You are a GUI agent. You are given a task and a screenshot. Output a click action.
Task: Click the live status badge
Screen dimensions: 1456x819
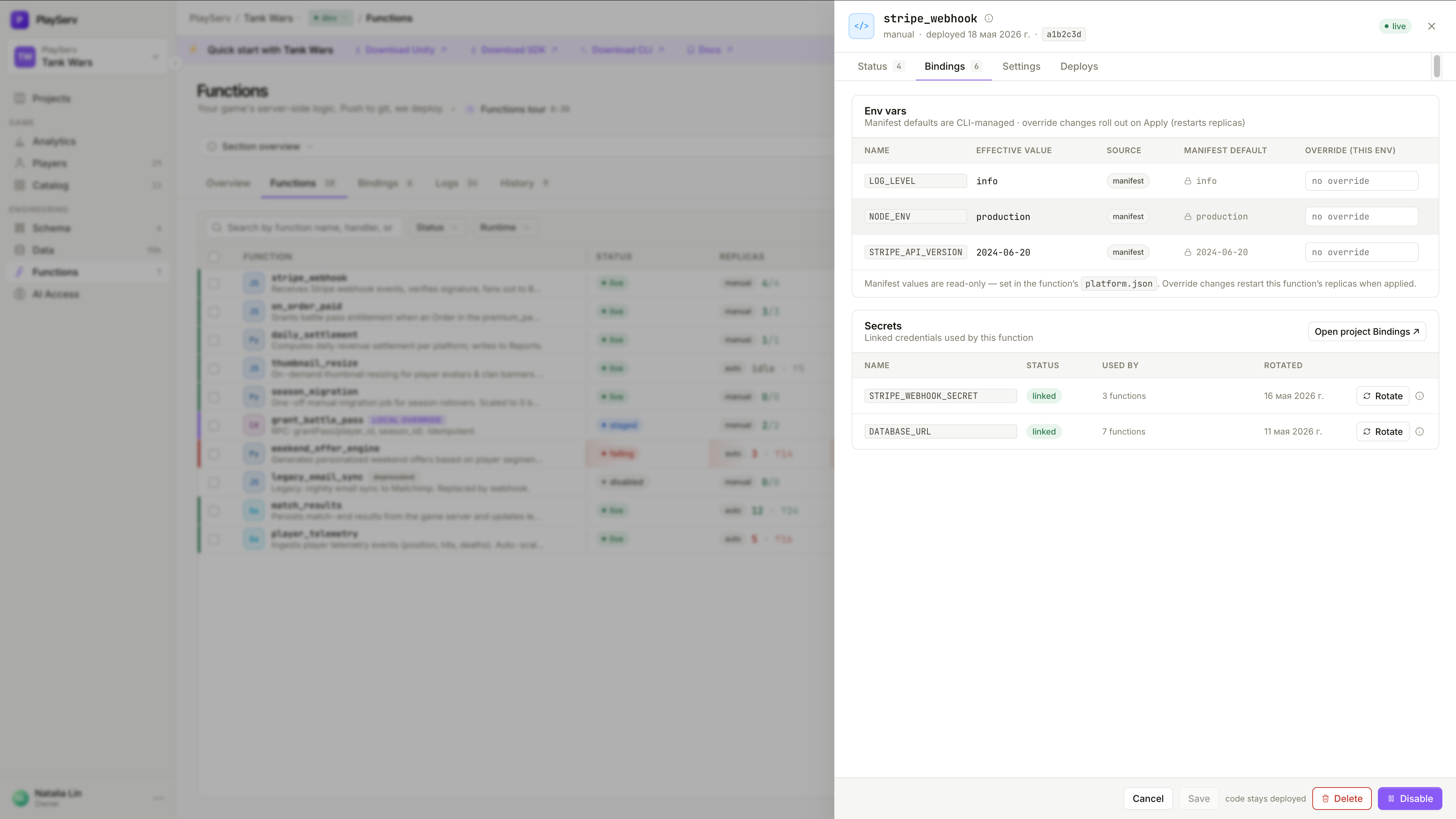coord(1395,26)
